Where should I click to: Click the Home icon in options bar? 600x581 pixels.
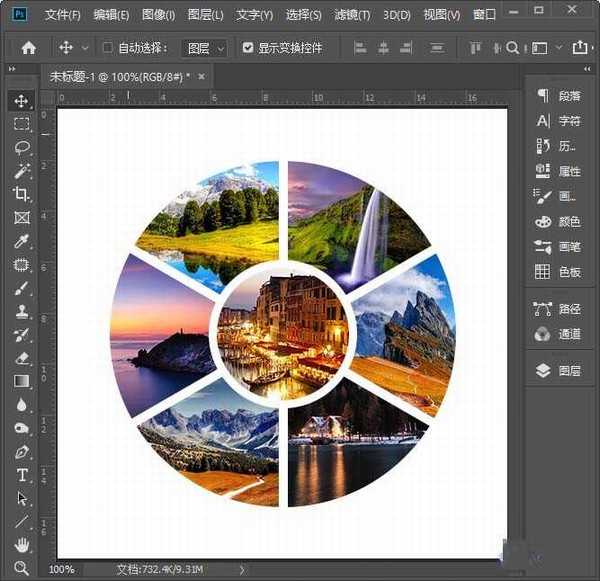tap(28, 47)
